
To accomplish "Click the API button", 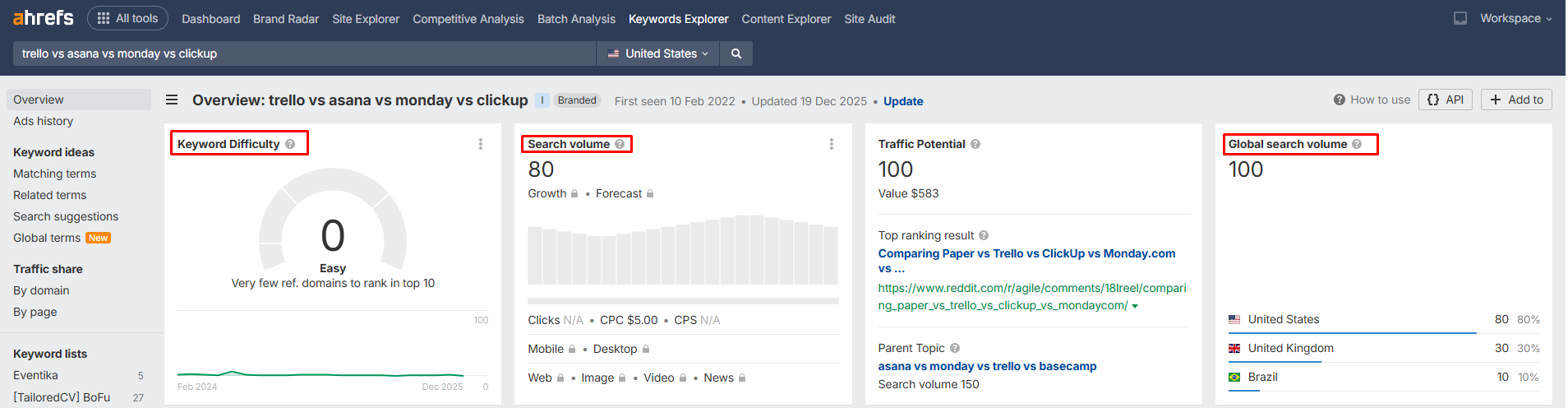I will coord(1446,100).
